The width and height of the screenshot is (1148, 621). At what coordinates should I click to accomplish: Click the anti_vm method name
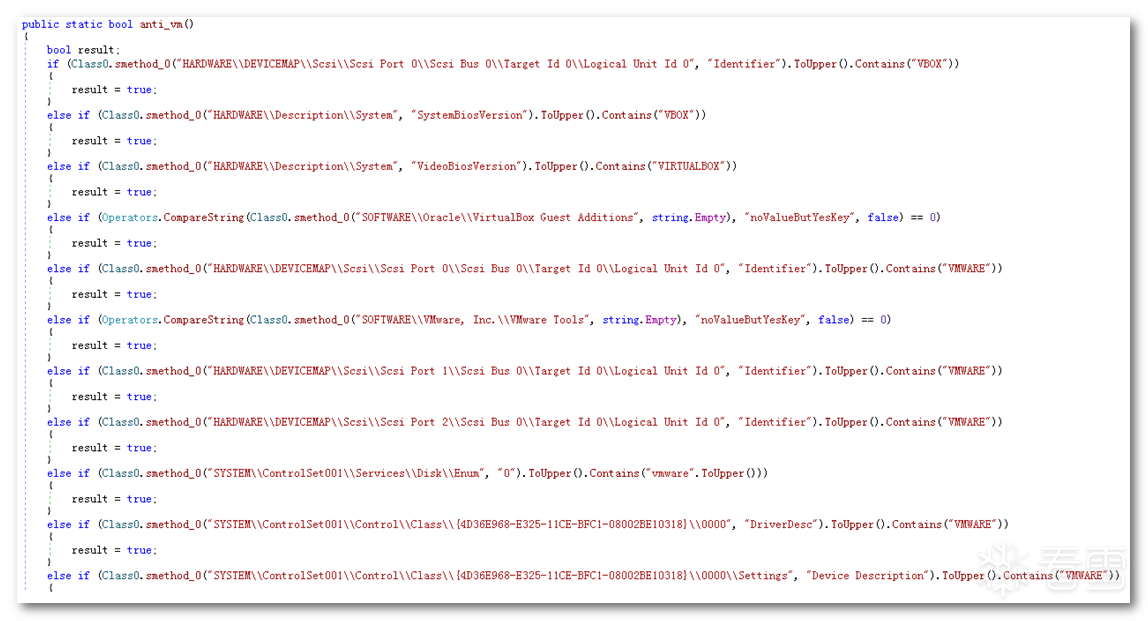[161, 24]
